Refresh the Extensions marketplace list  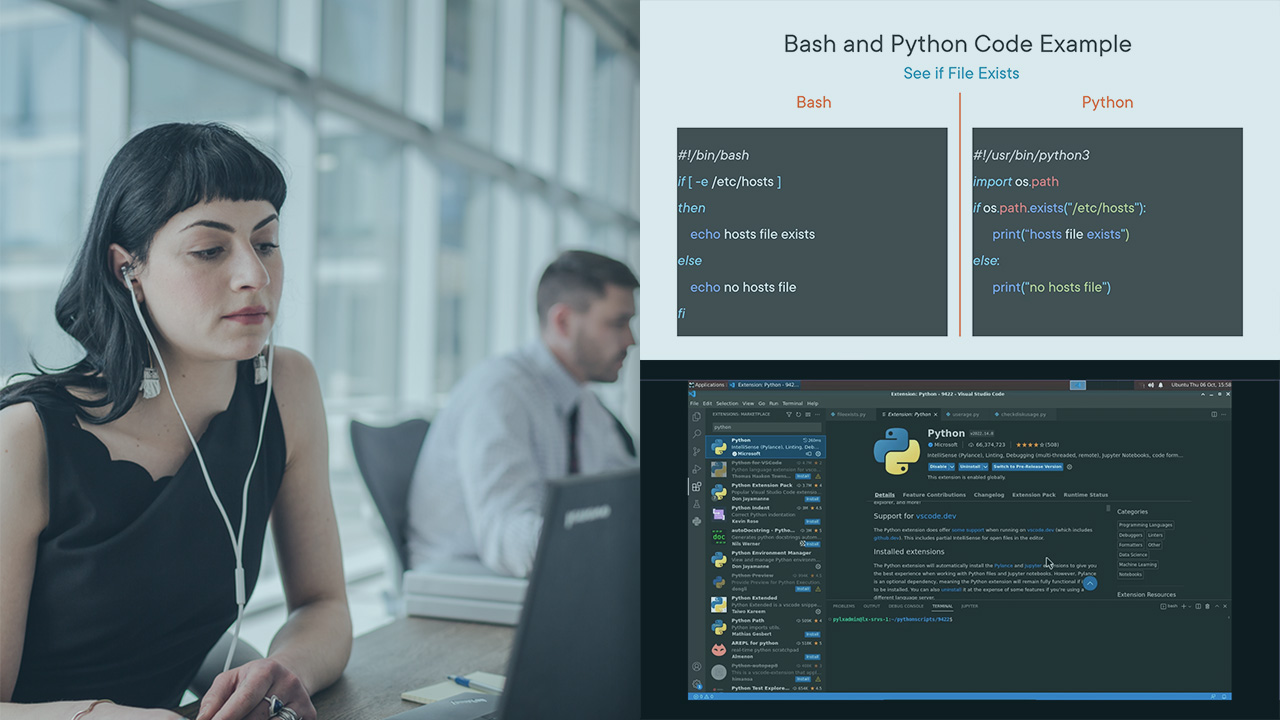coord(798,415)
